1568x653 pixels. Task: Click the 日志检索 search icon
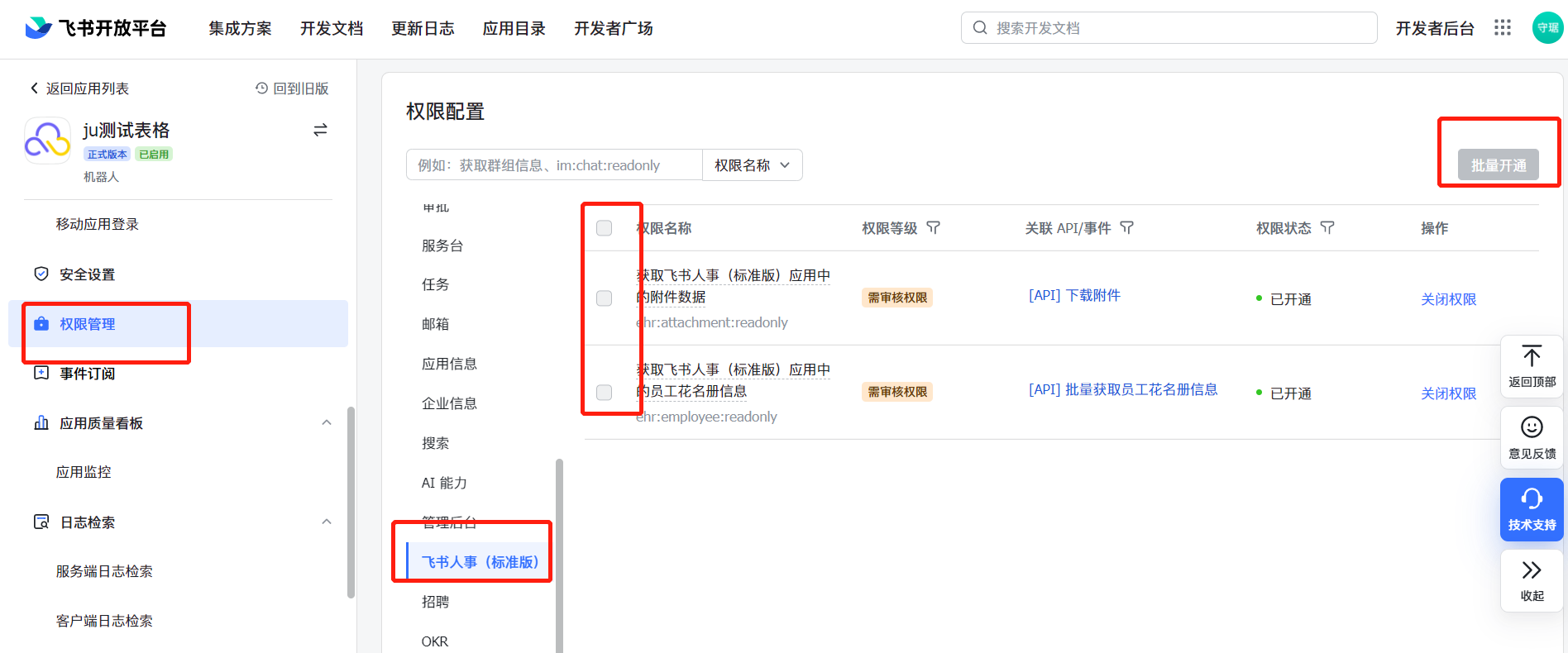tap(41, 522)
